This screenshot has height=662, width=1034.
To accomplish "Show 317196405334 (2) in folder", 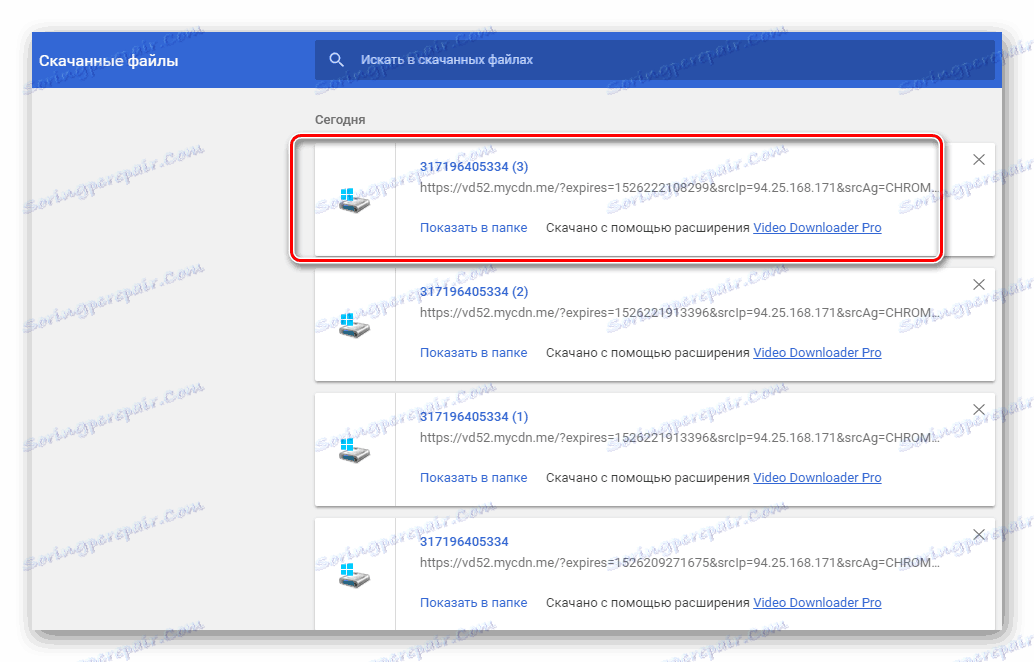I will (473, 353).
